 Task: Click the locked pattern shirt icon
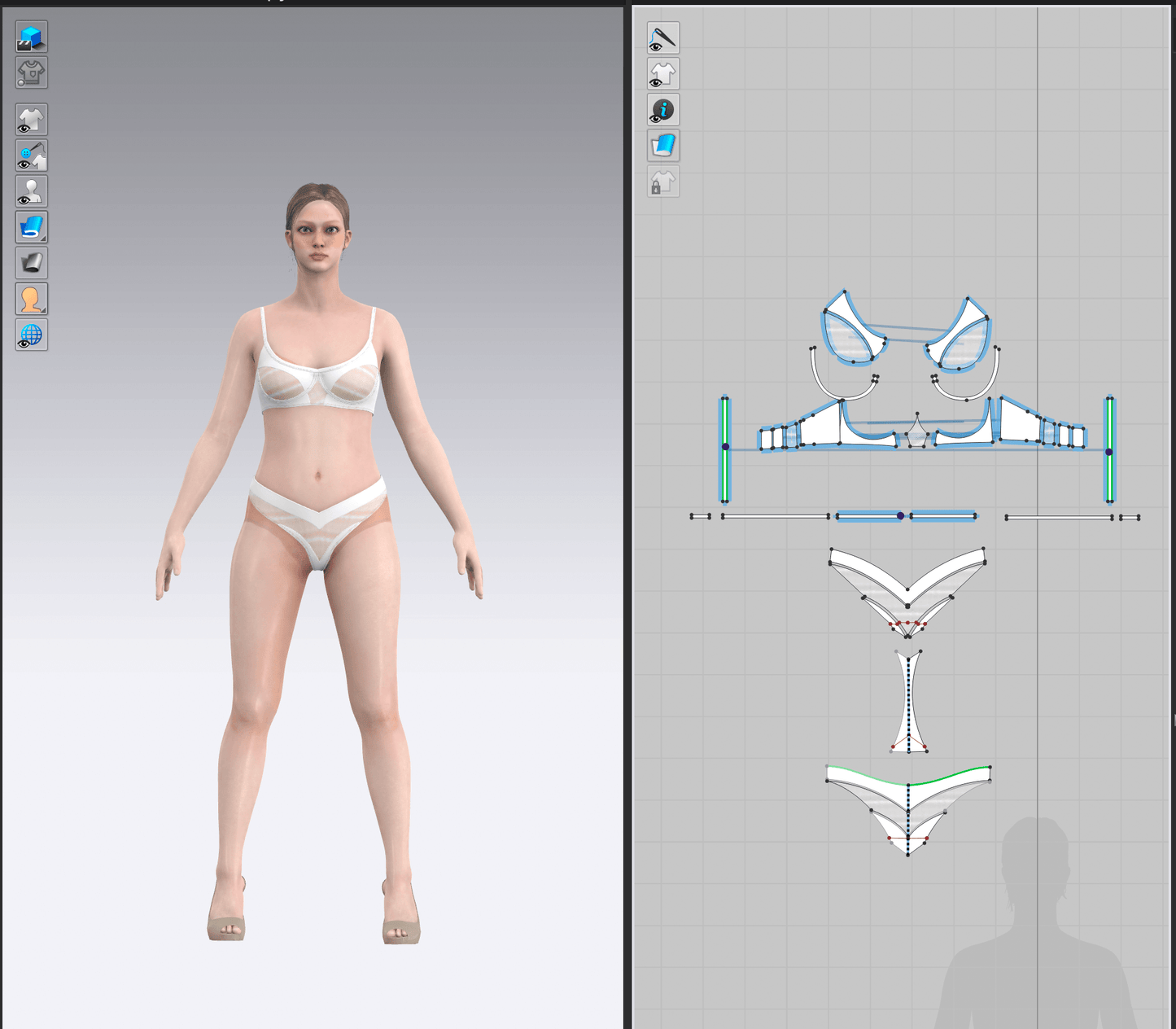click(x=663, y=182)
